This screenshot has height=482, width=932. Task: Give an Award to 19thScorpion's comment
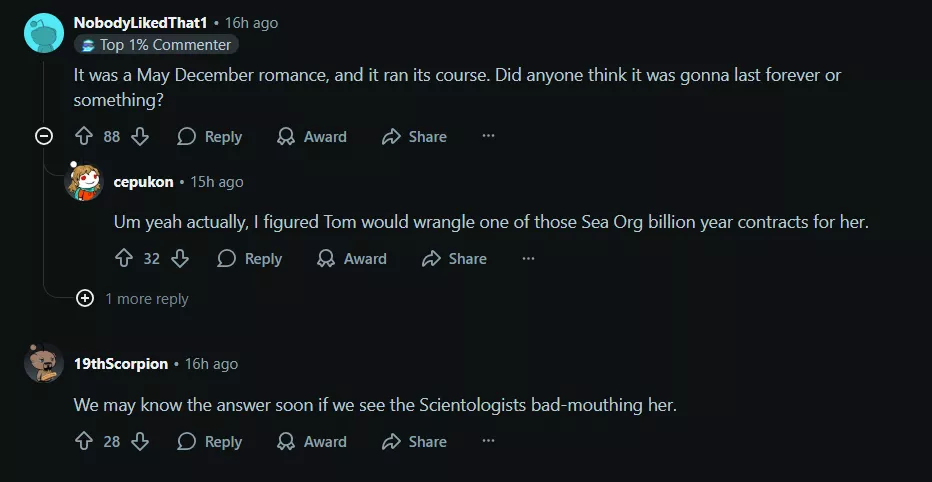pos(312,442)
